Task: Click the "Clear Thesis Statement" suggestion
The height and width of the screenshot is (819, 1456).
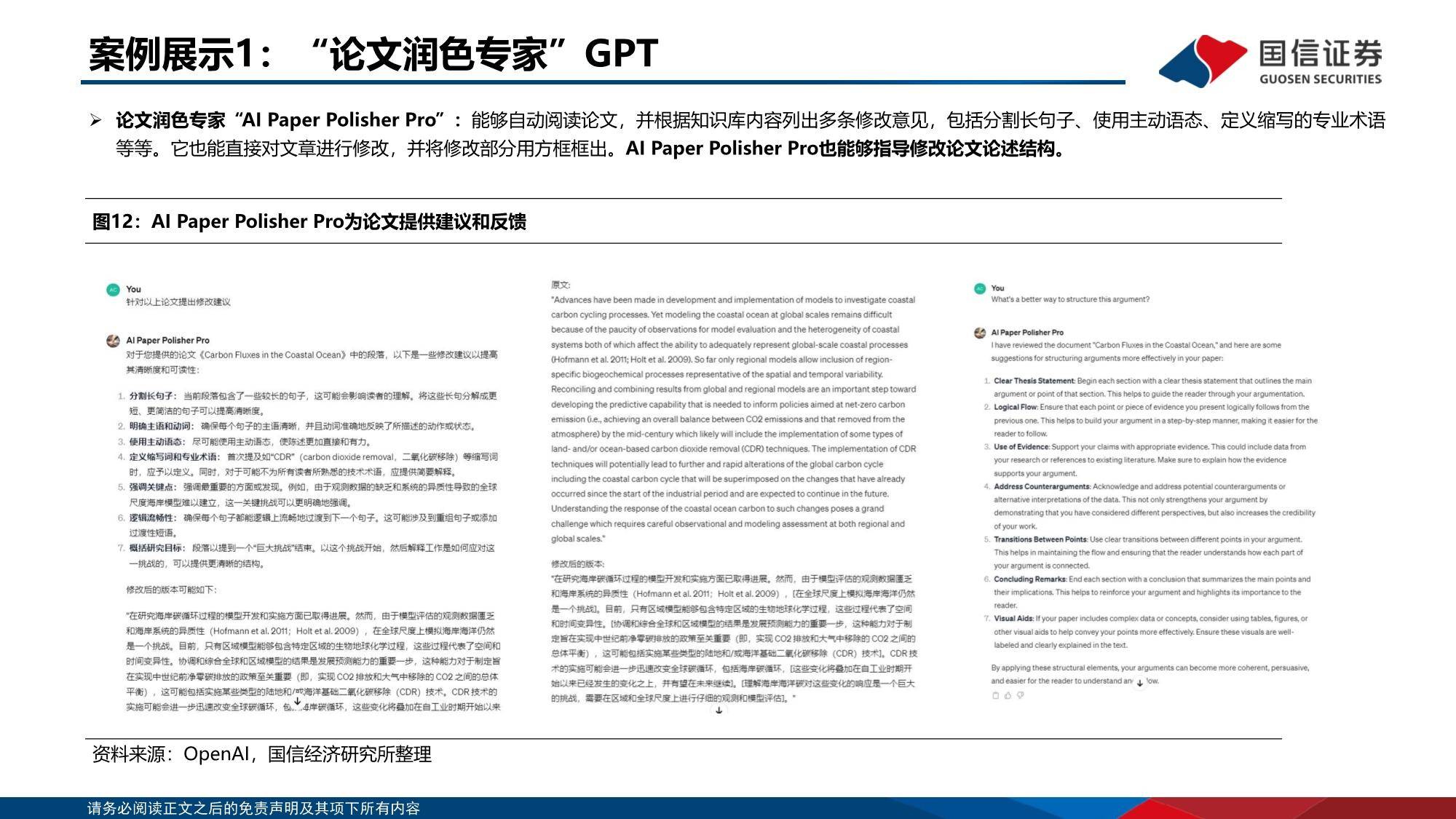Action: pyautogui.click(x=1034, y=381)
